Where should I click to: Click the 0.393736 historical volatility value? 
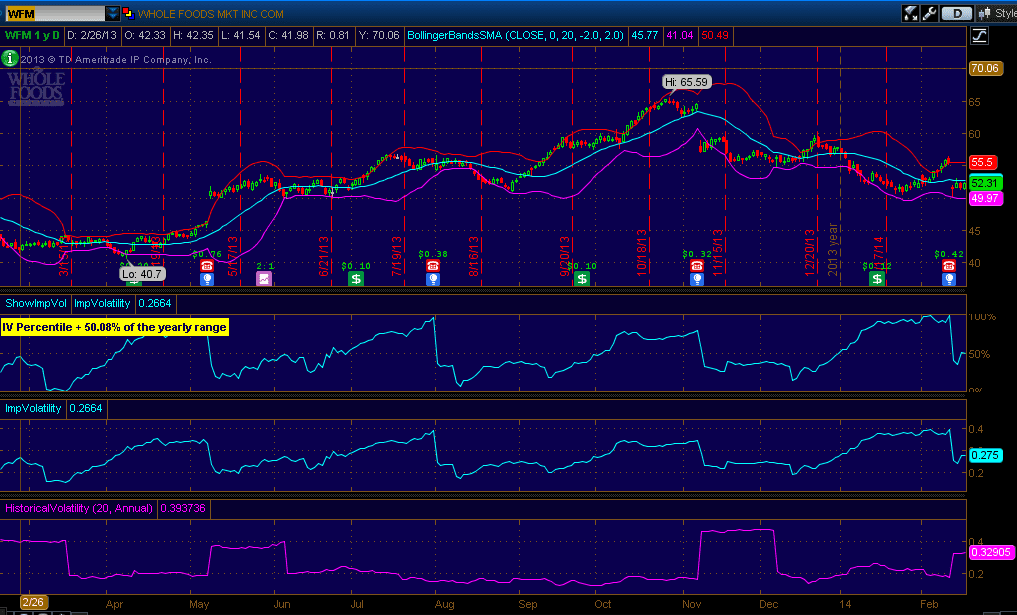[x=183, y=508]
